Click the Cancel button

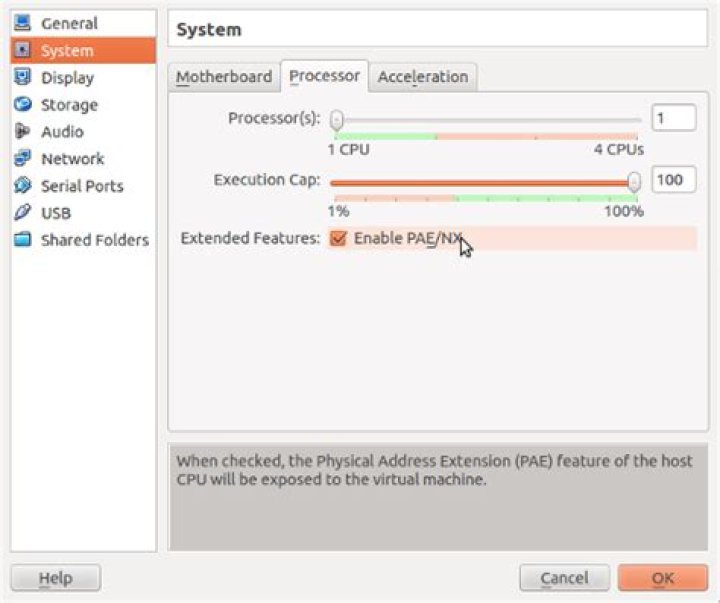coord(564,578)
